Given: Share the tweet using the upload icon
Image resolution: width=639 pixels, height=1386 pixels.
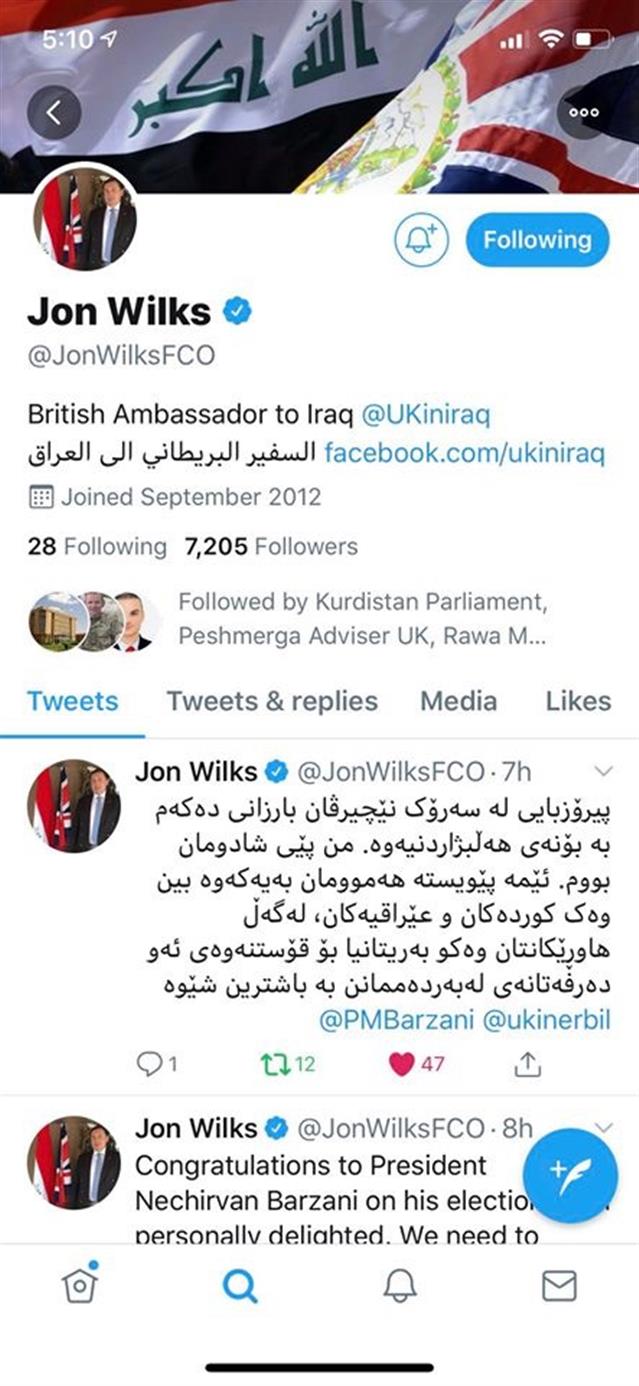Looking at the screenshot, I should click(x=527, y=1063).
